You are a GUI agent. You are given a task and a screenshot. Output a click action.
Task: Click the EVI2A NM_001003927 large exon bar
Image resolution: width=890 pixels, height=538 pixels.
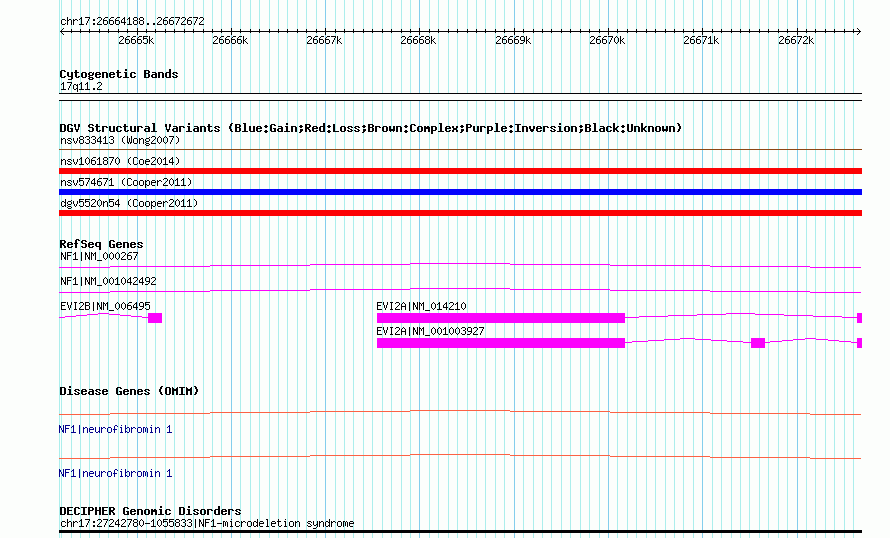click(x=501, y=343)
